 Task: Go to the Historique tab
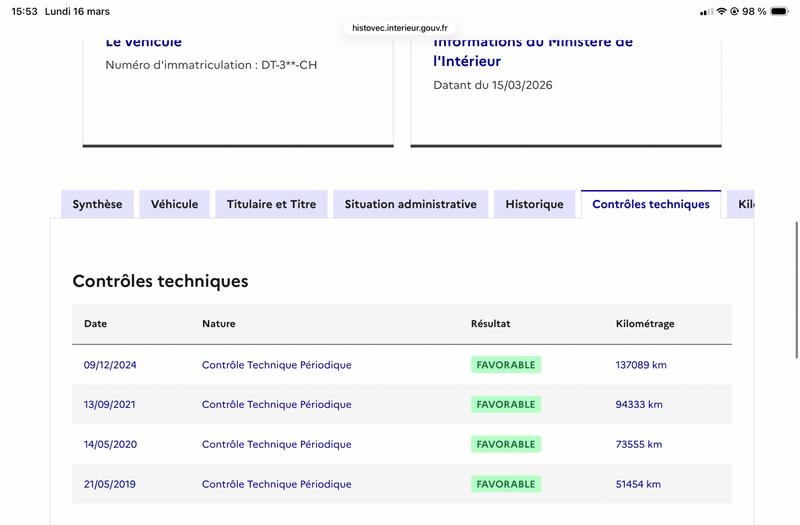click(534, 204)
